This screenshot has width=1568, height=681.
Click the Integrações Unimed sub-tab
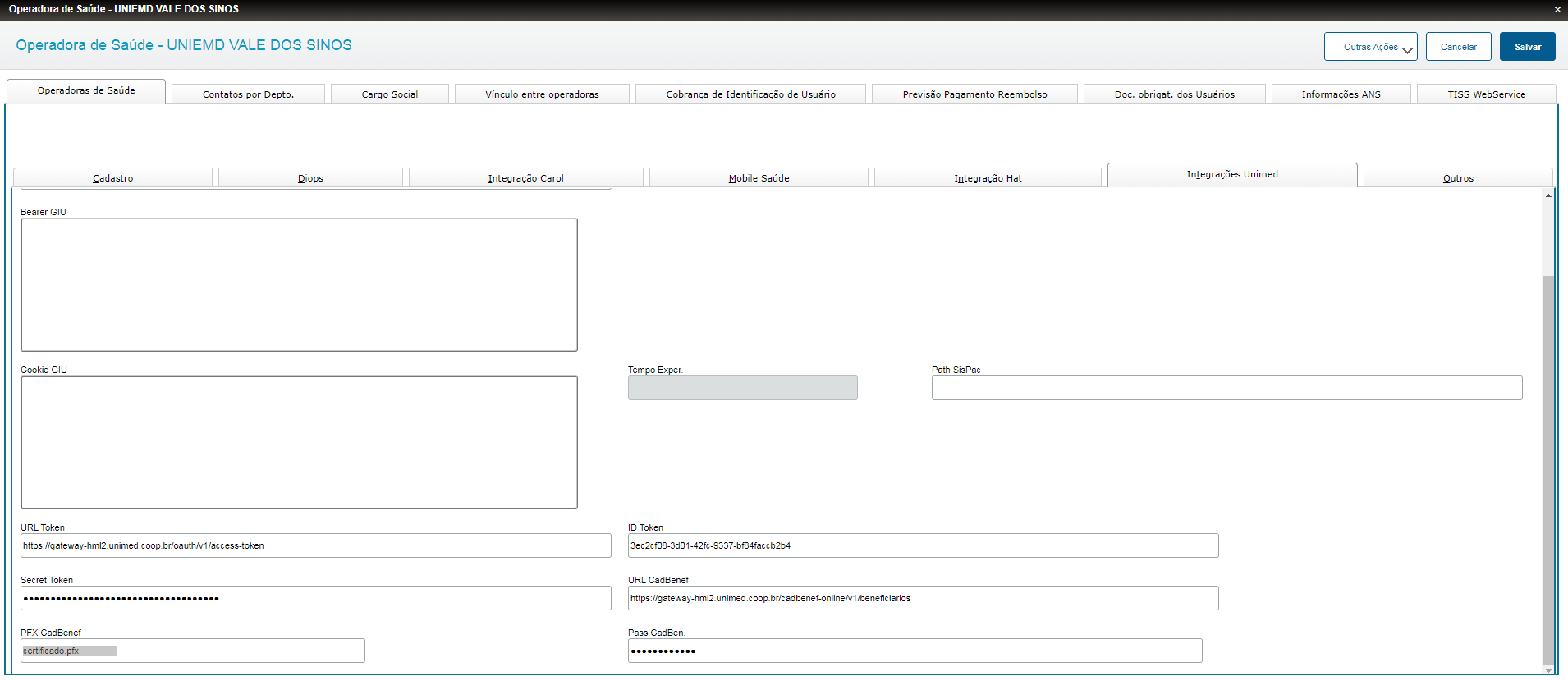1232,174
